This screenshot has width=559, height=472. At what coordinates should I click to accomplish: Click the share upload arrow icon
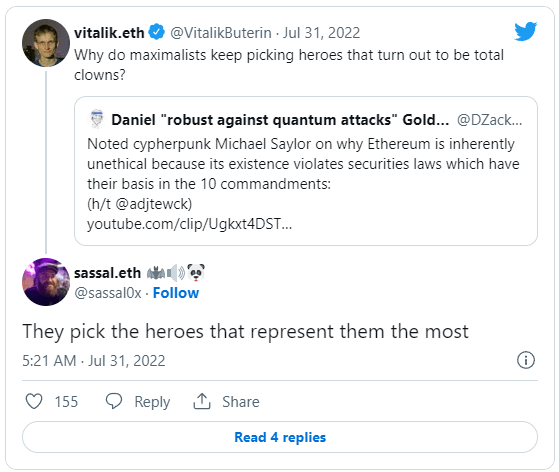[202, 401]
